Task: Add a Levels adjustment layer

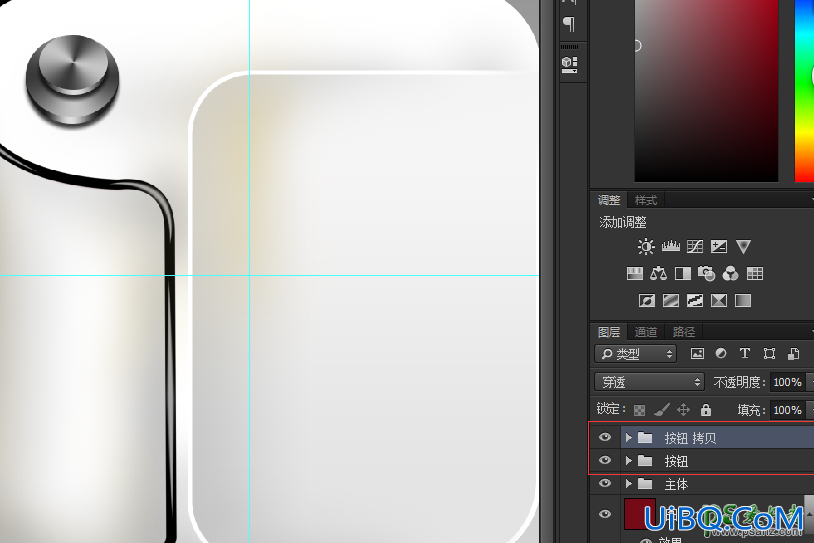Action: click(671, 246)
